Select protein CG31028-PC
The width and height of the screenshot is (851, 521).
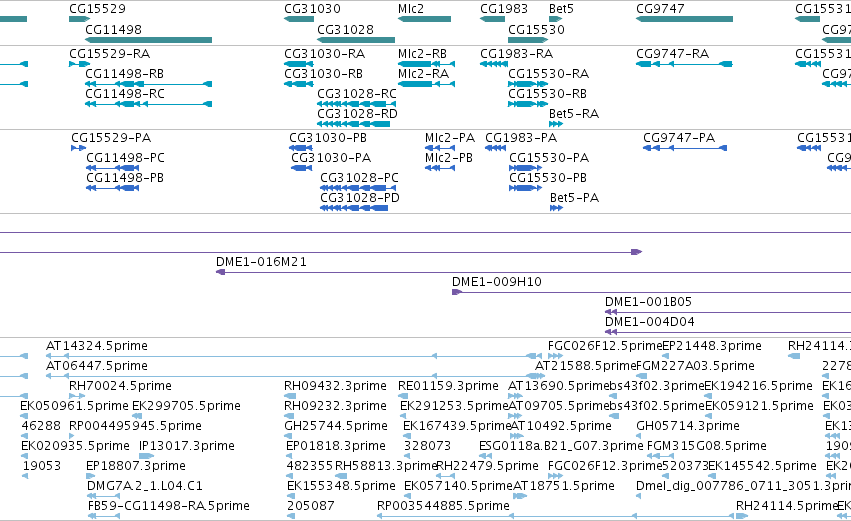pos(359,178)
